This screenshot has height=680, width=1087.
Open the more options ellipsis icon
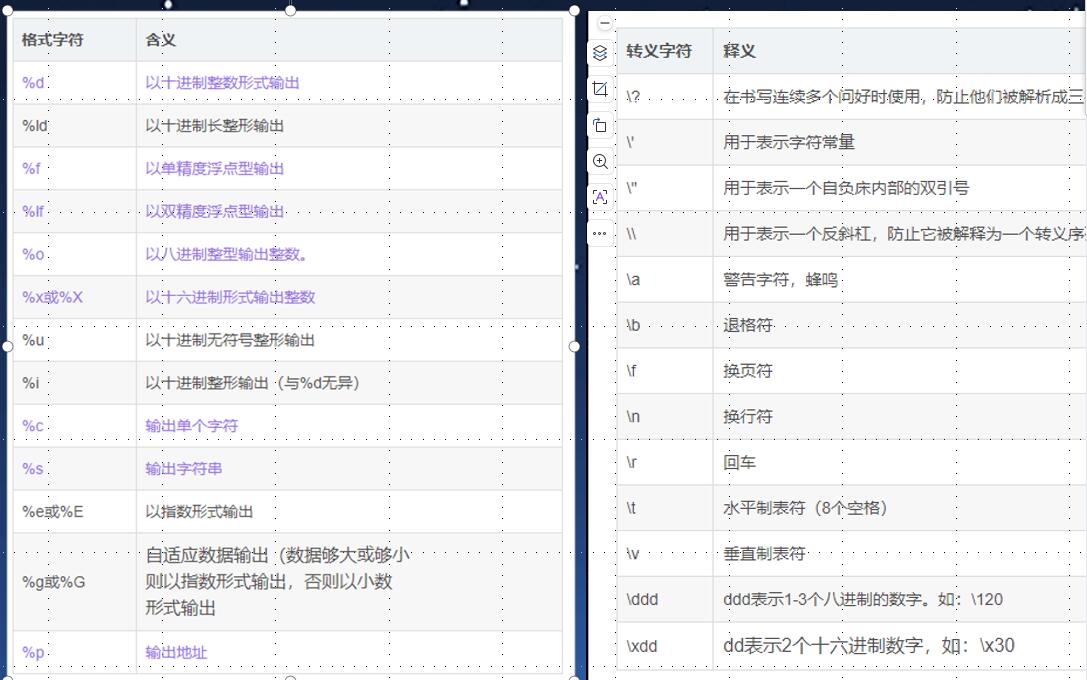[x=600, y=233]
